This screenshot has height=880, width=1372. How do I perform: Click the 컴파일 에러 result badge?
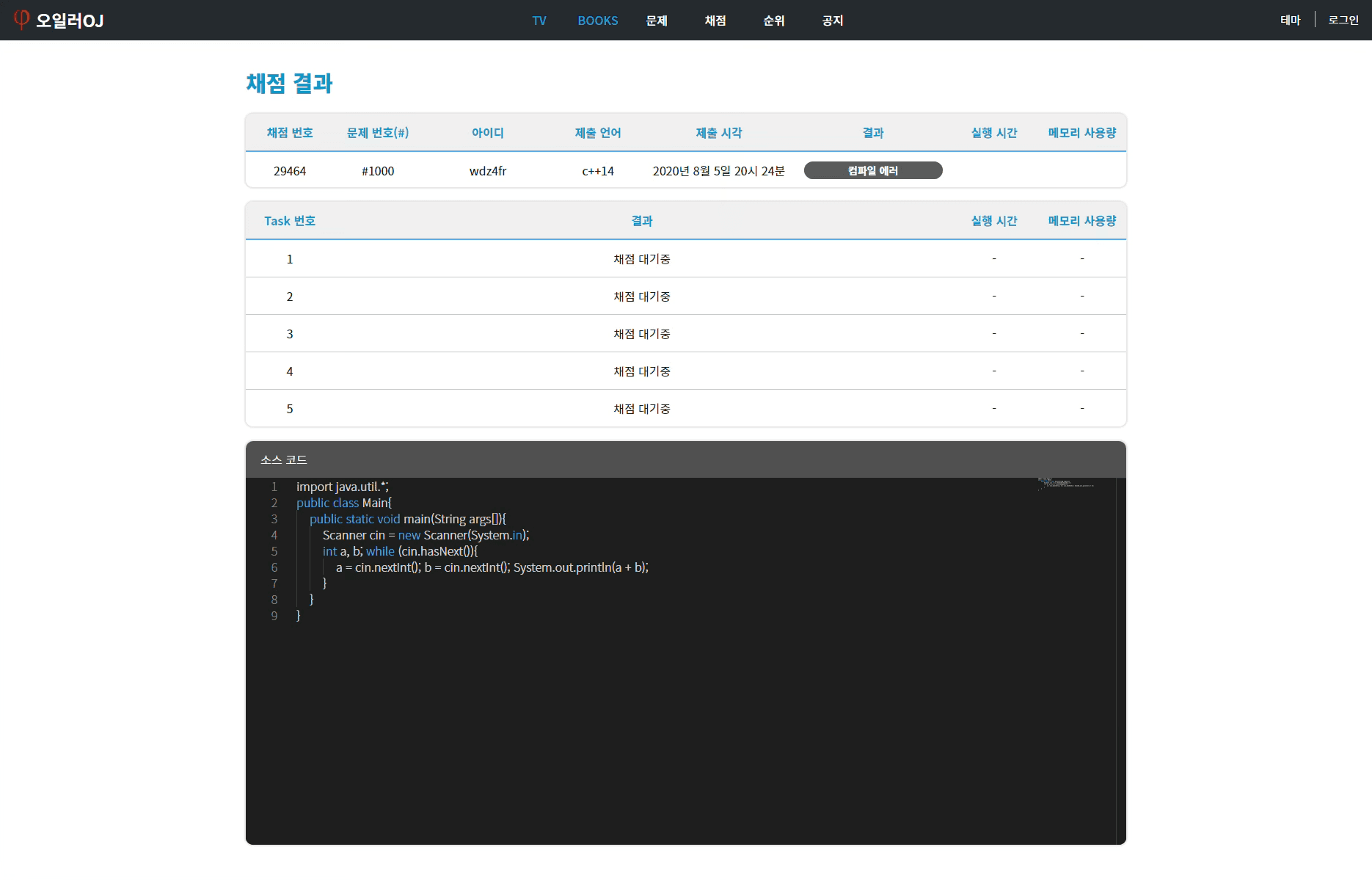873,170
